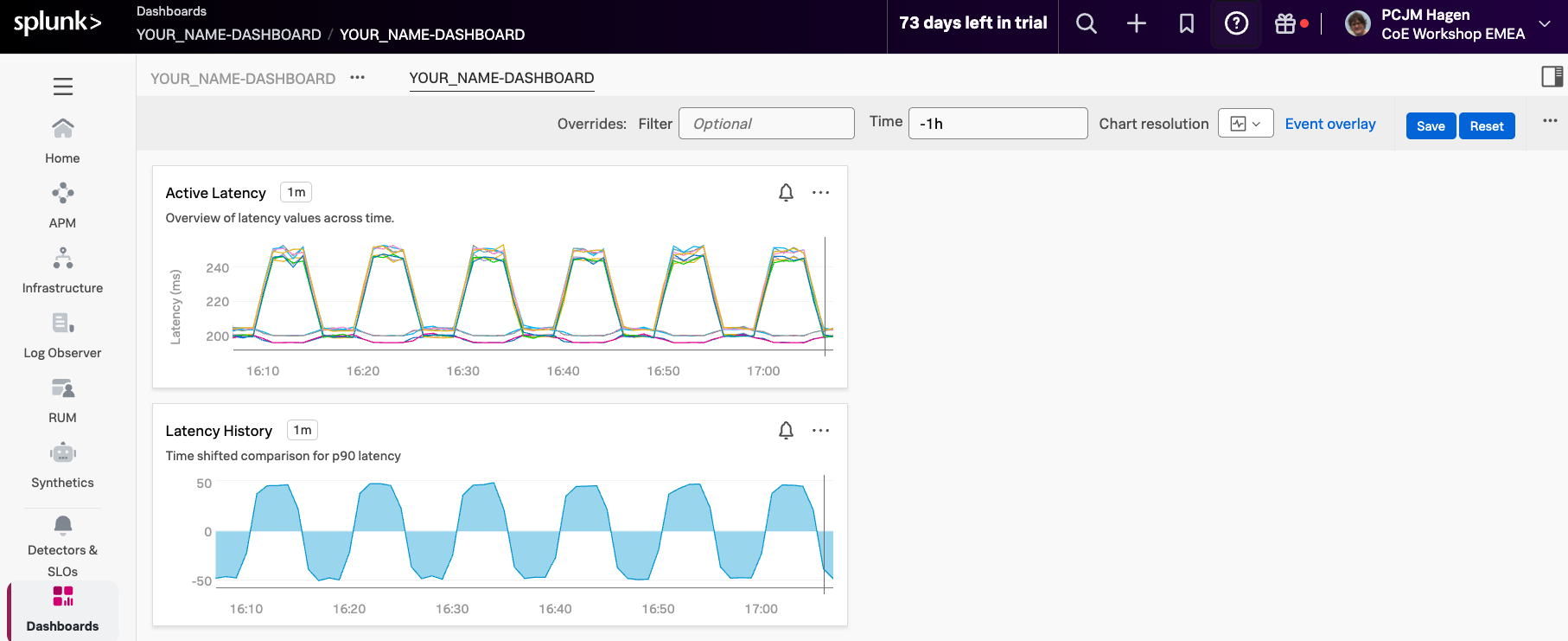Open the Dashboards breadcrumb link
The image size is (1568, 641).
coord(171,11)
